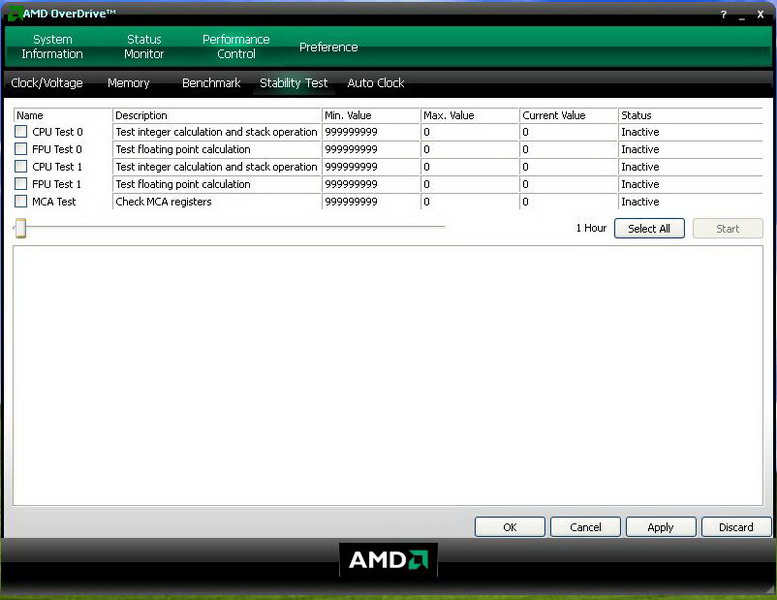
Task: Select the 'MCA Test' row label
Action: 54,202
